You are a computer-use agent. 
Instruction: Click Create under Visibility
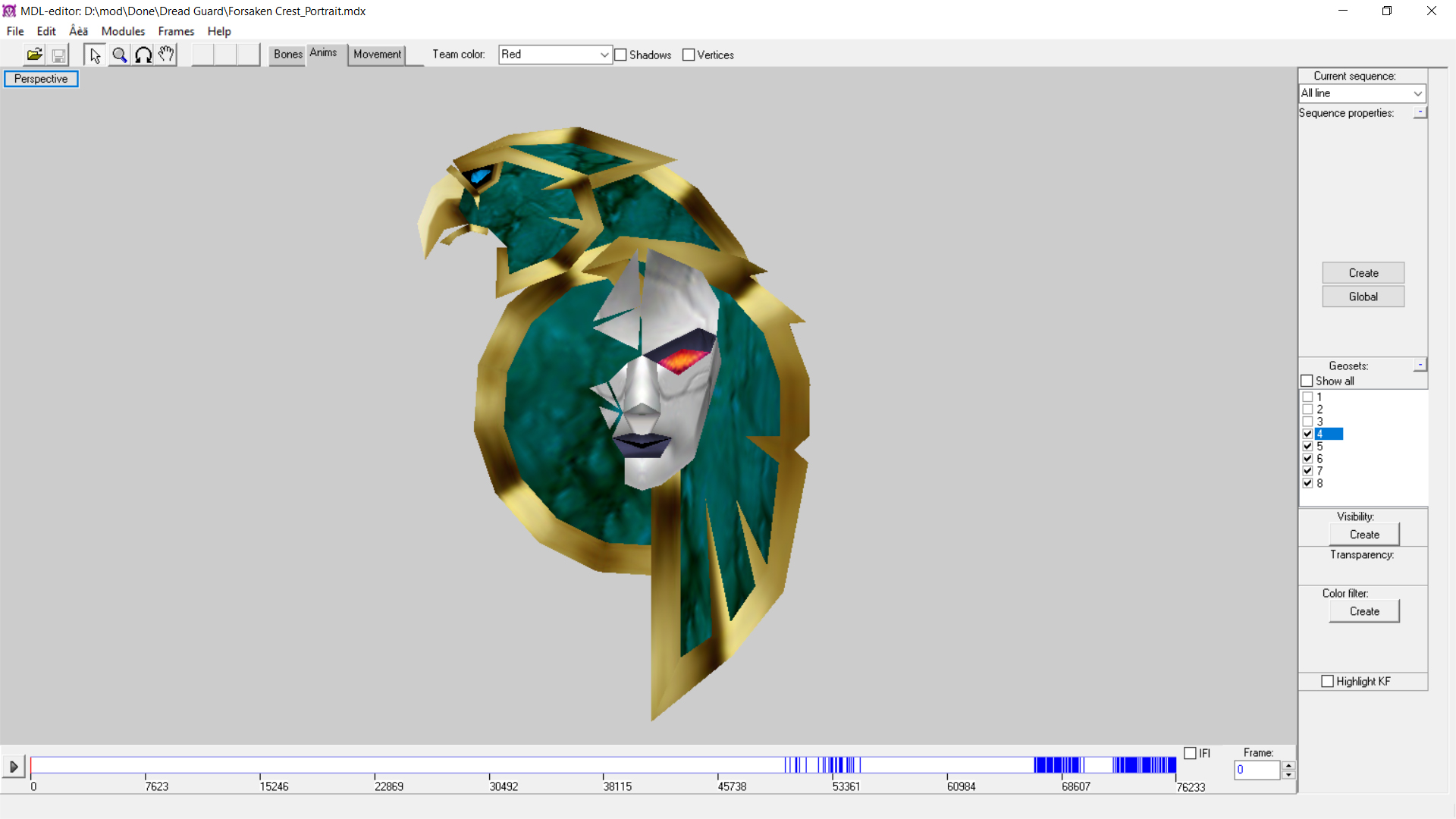coord(1364,535)
